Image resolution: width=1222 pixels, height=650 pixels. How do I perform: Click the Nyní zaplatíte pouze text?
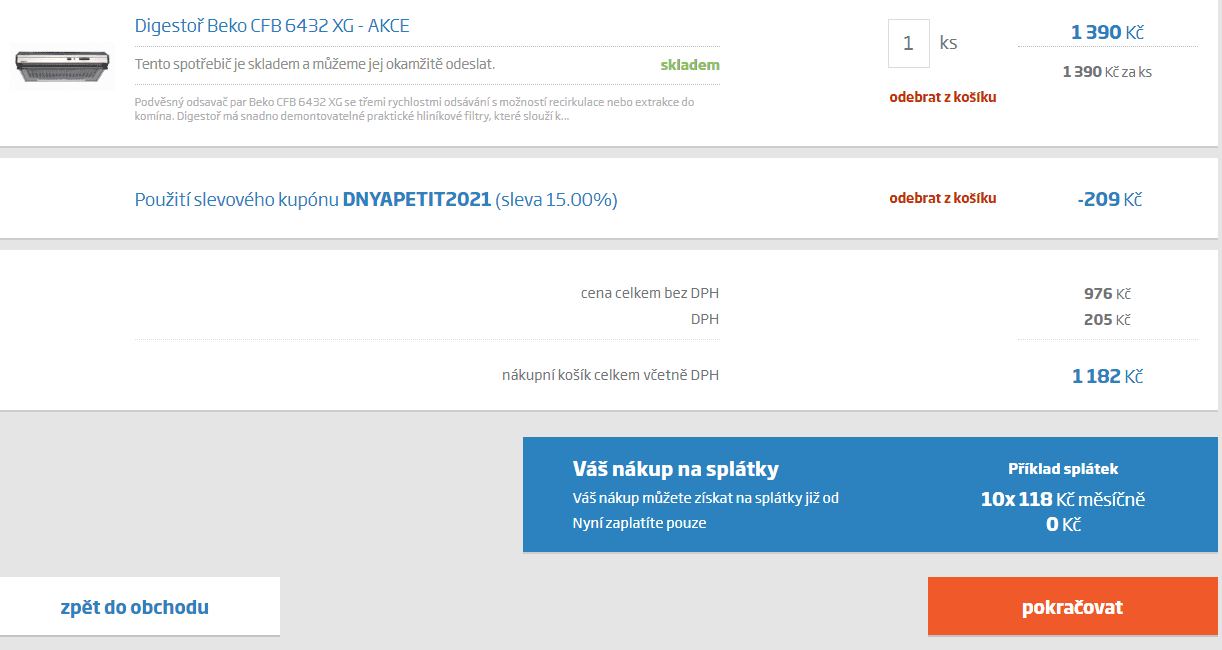click(639, 522)
